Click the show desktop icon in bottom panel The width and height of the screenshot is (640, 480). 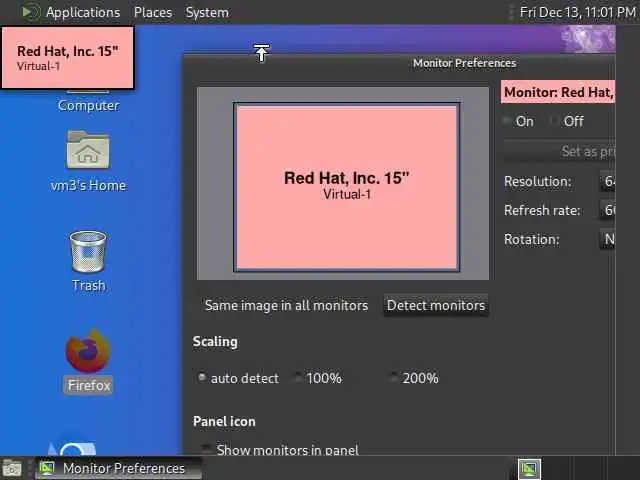12,468
